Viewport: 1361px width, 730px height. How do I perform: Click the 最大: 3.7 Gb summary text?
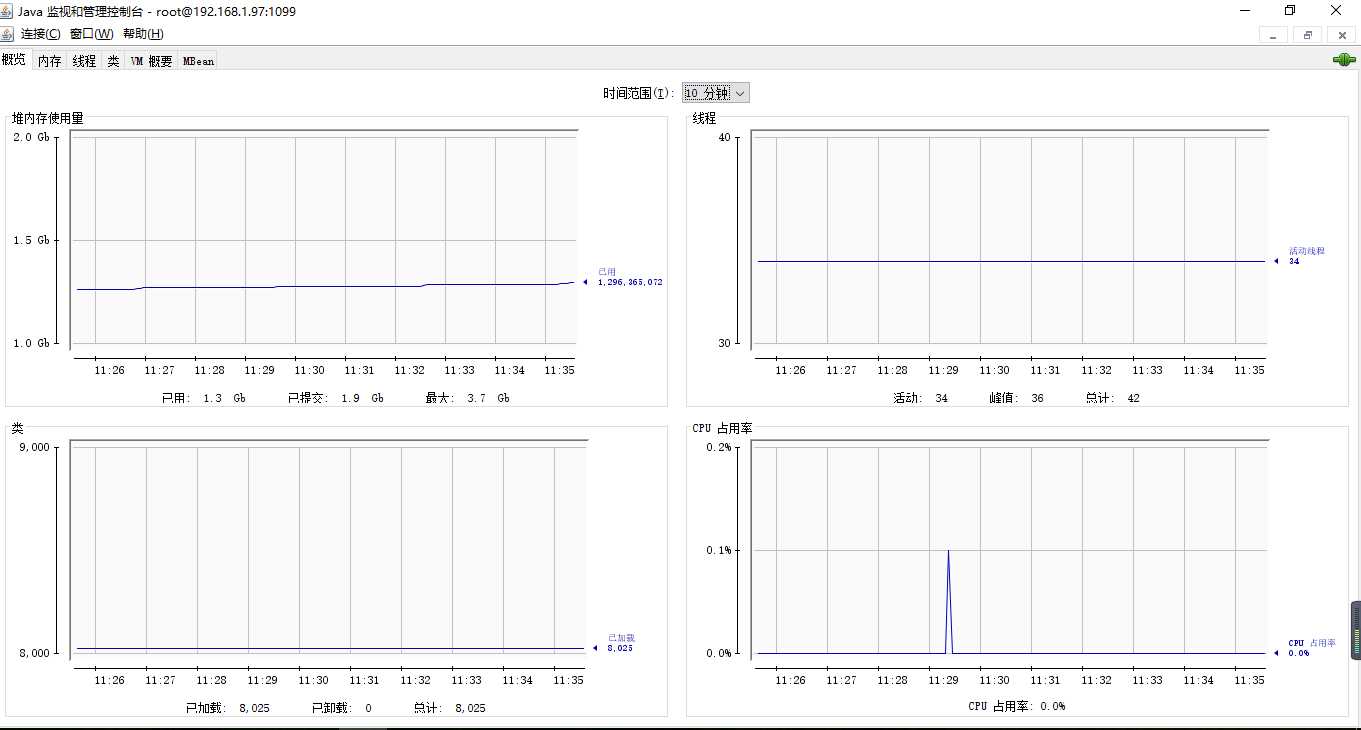tap(467, 398)
